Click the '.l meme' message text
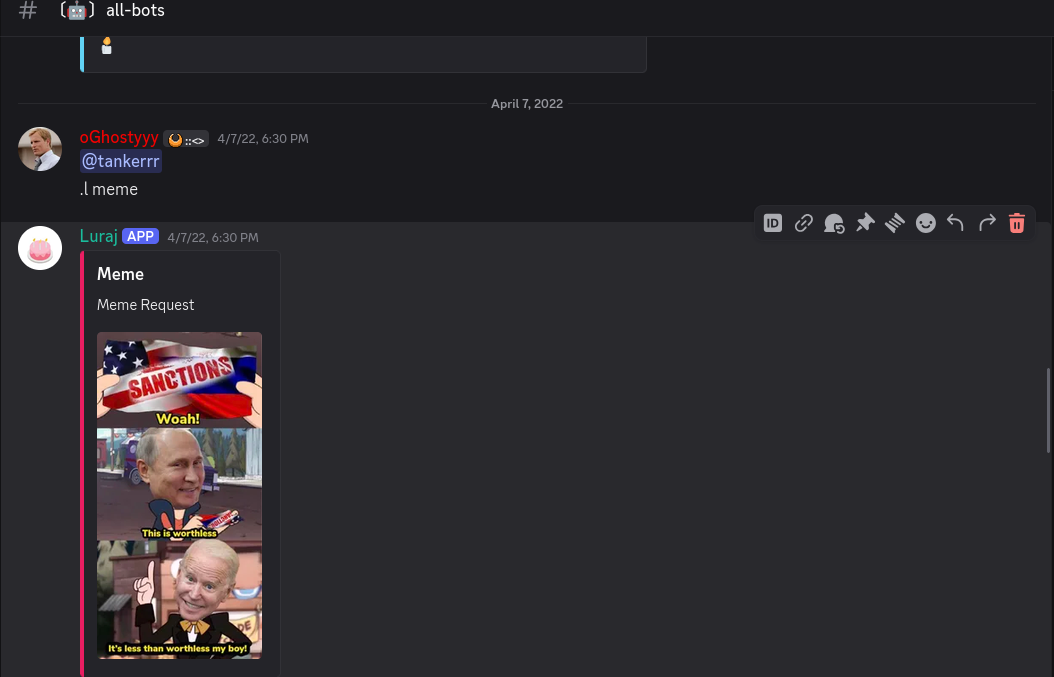 [x=109, y=190]
